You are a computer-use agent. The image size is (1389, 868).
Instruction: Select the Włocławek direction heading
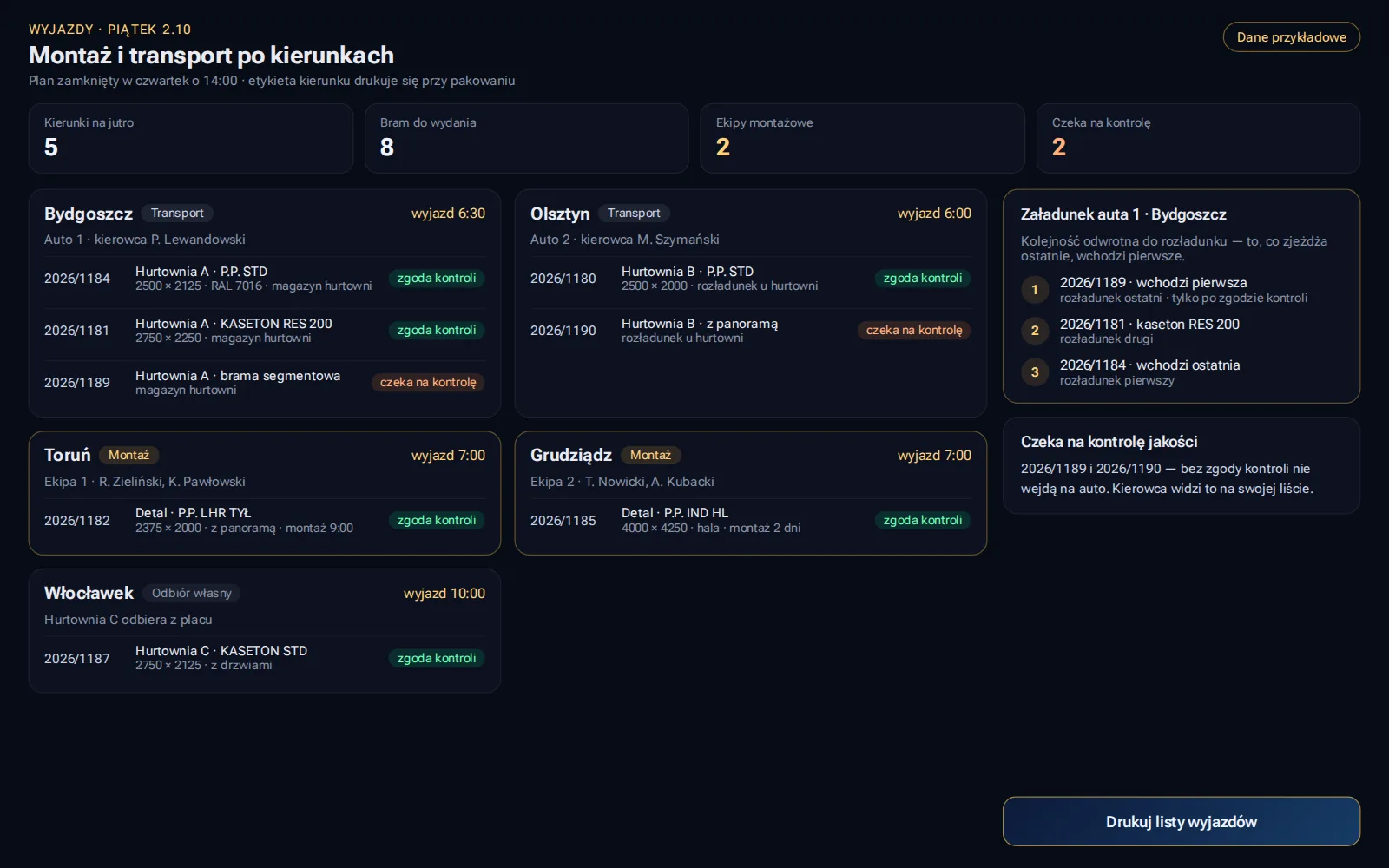(x=89, y=593)
